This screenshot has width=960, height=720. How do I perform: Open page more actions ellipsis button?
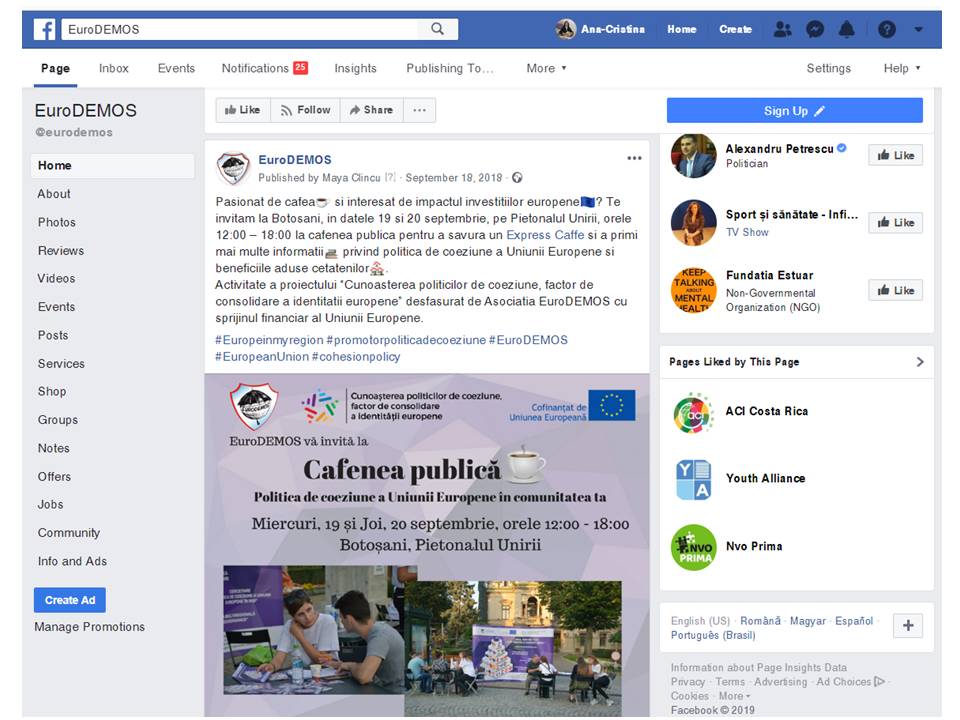click(x=419, y=110)
